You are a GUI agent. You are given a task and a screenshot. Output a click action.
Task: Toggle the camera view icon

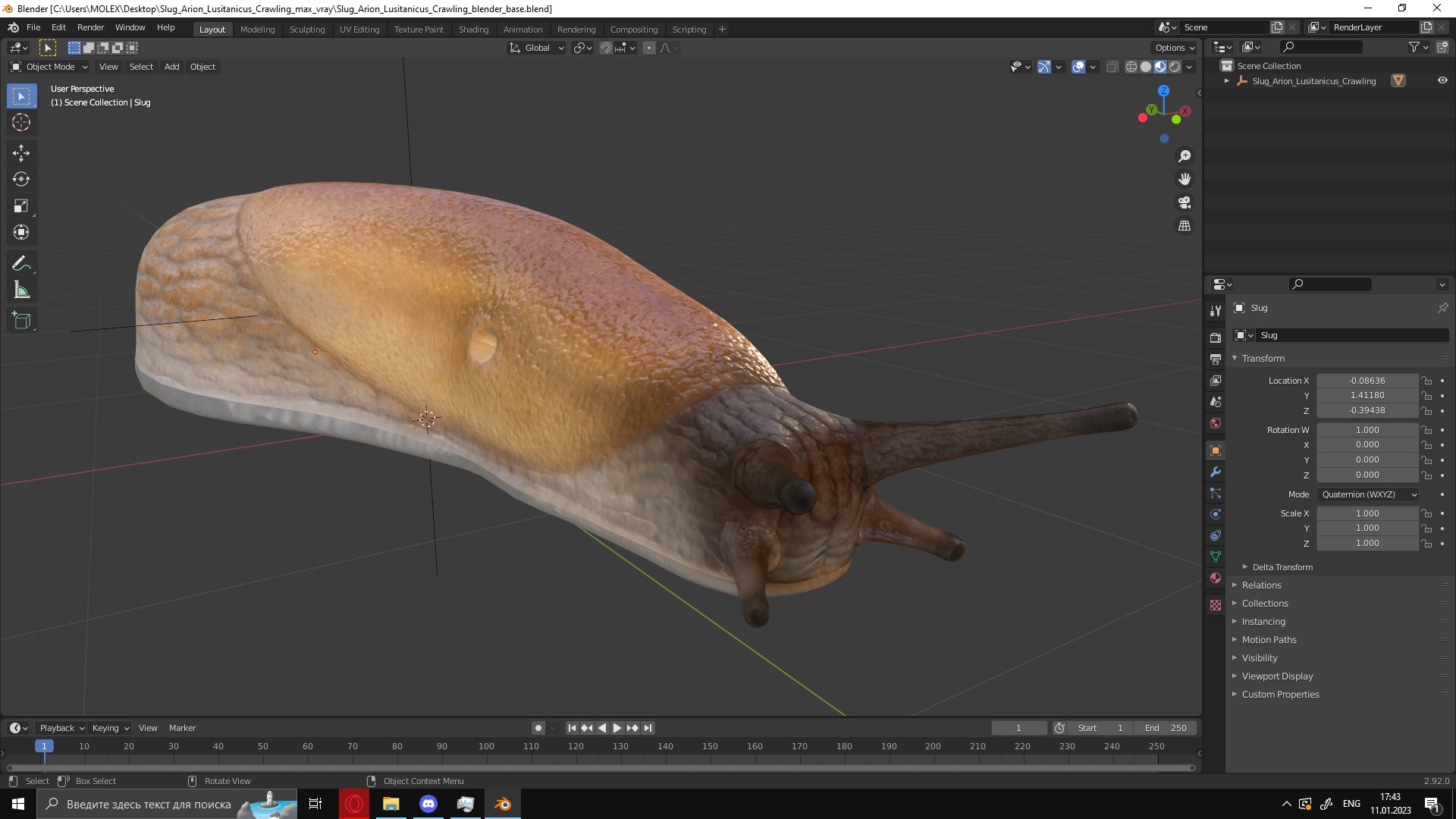click(x=1185, y=202)
